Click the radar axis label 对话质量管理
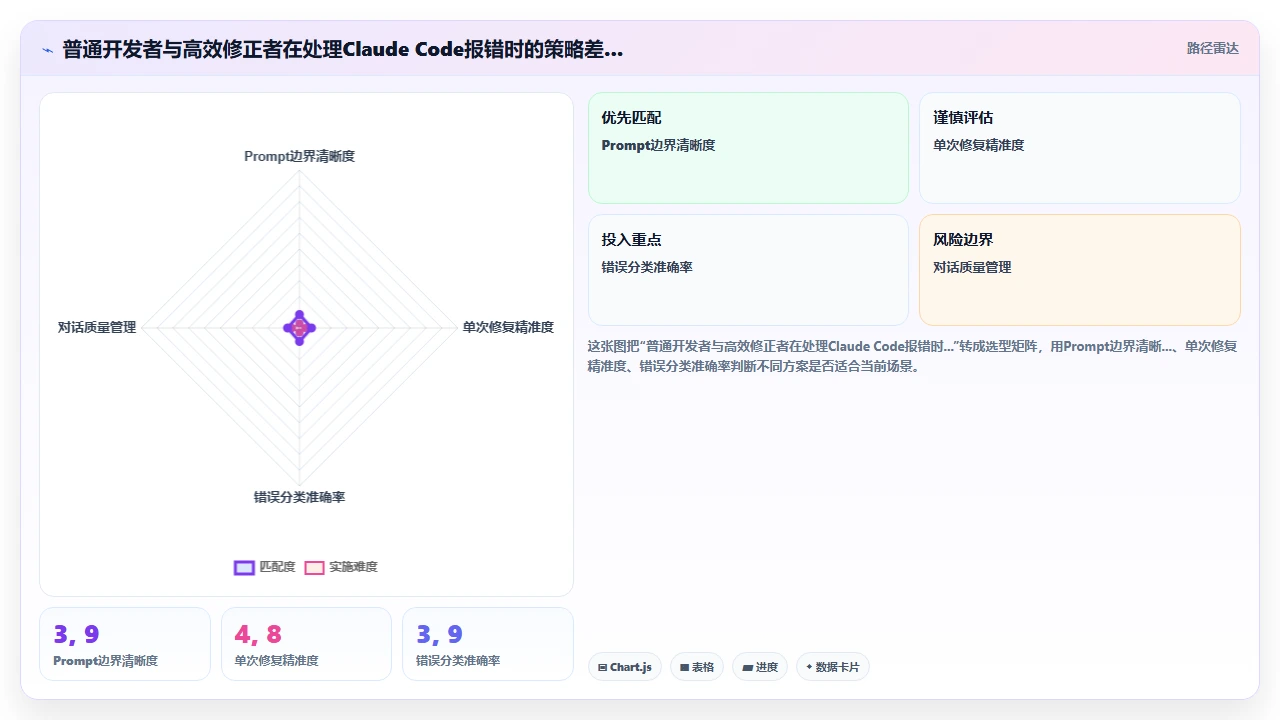This screenshot has width=1280, height=720. coord(97,327)
